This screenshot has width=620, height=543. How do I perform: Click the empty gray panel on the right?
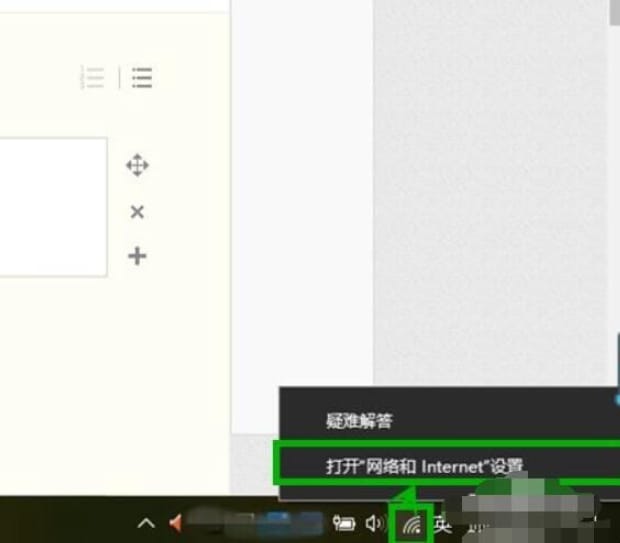490,200
